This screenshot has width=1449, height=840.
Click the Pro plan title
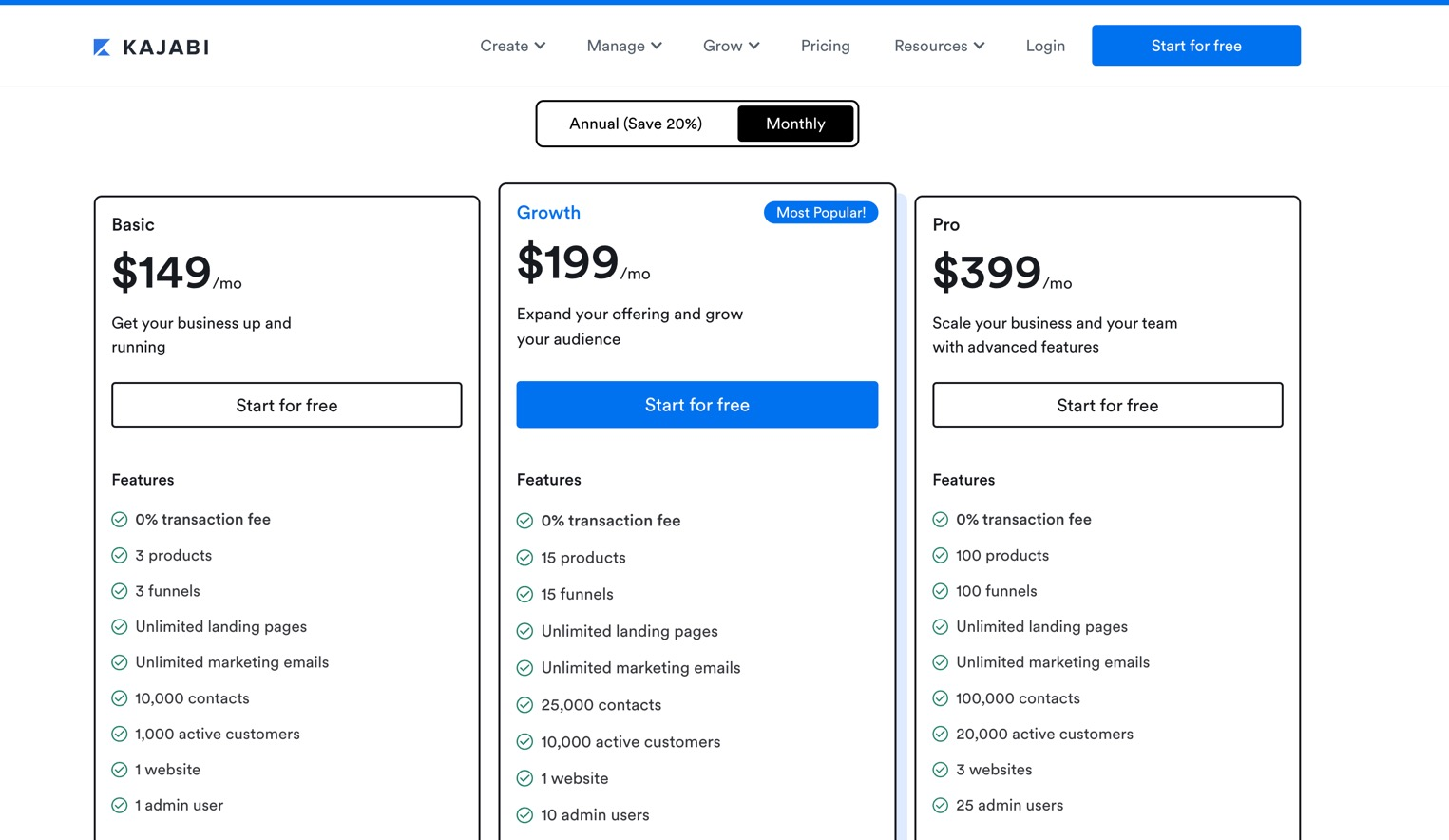click(x=945, y=224)
